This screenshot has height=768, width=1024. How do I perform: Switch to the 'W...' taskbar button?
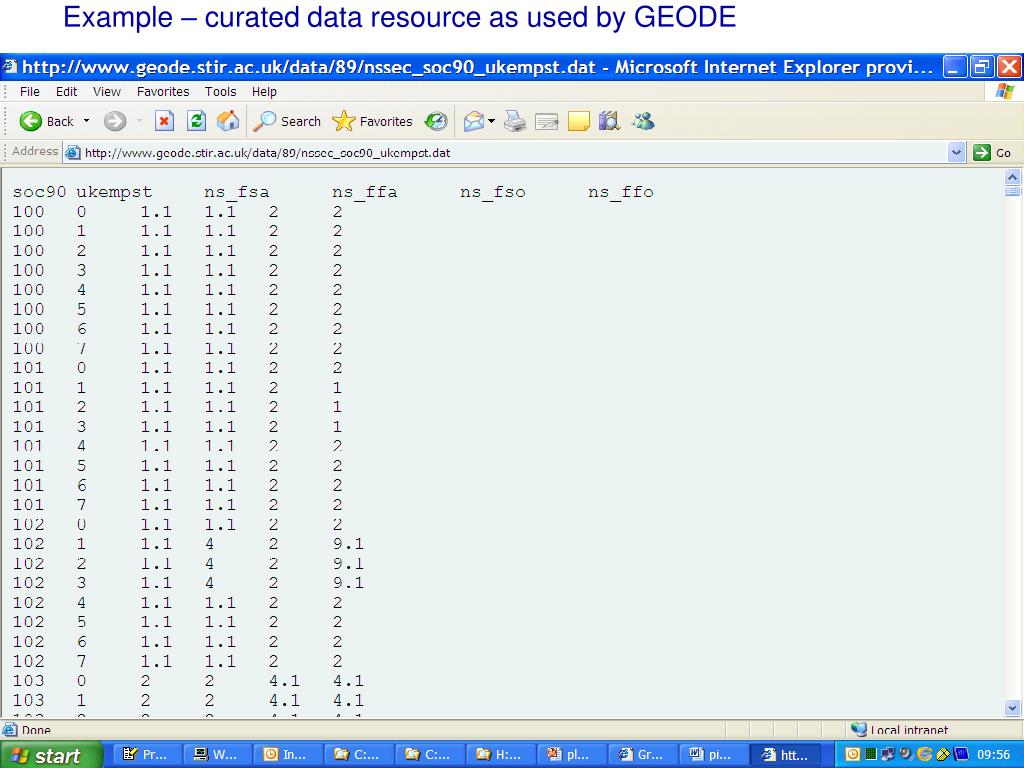click(x=217, y=755)
